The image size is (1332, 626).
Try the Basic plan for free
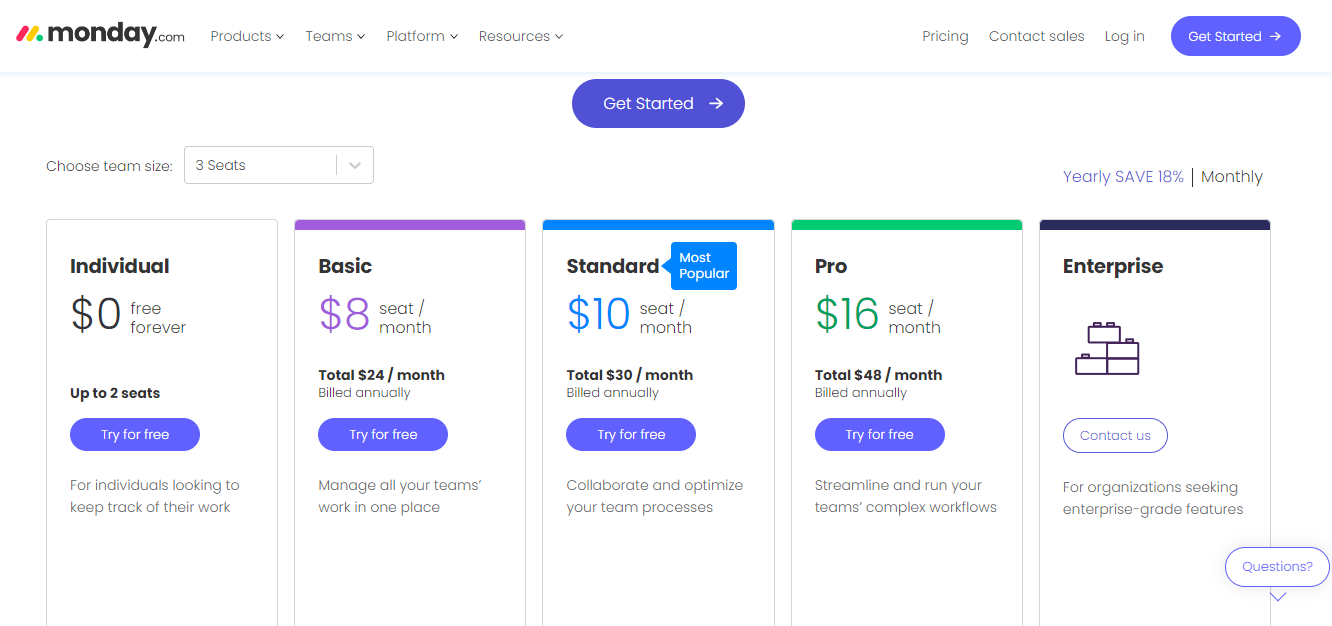pos(383,435)
